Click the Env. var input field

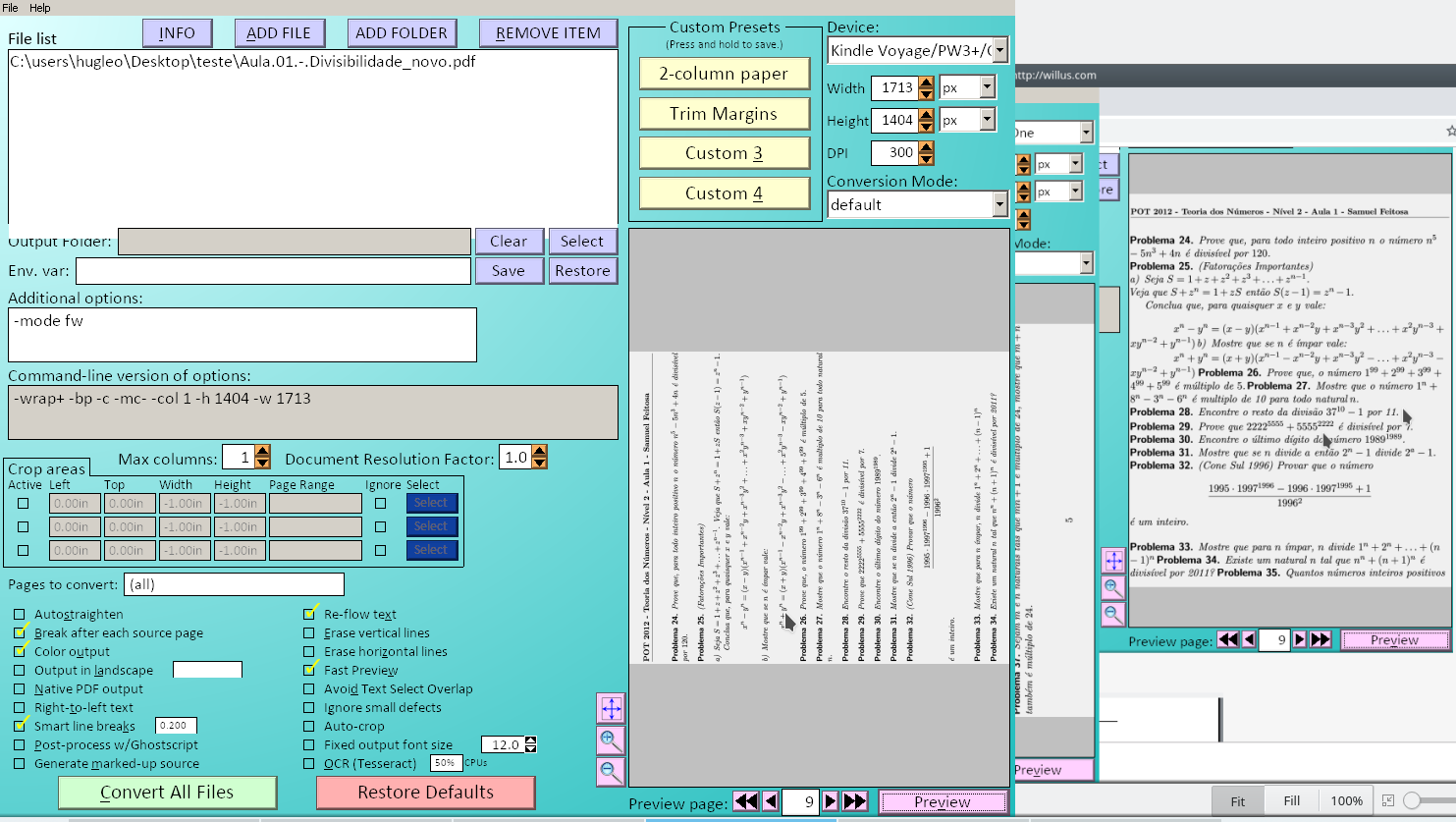coord(273,271)
